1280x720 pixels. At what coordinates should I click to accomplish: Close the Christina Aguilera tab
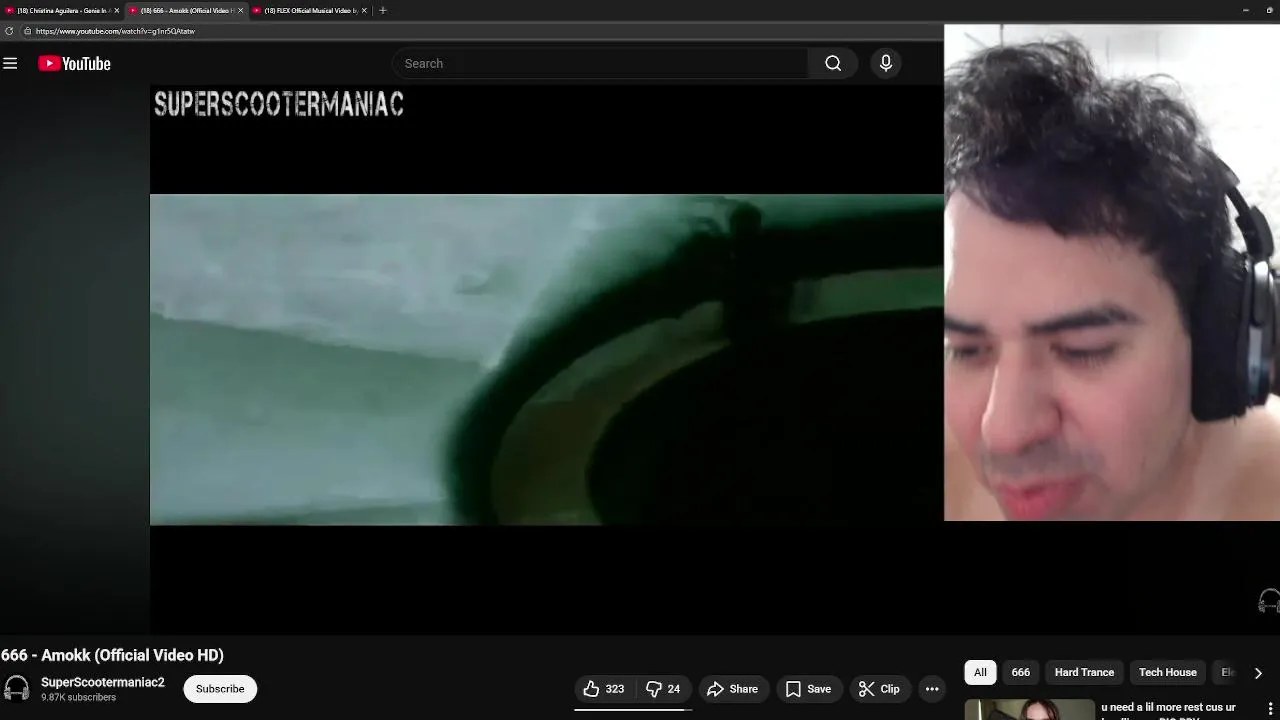pyautogui.click(x=117, y=10)
